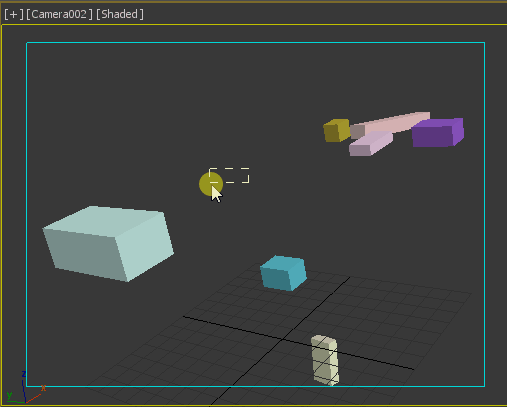
Task: Click the red X axis label
Action: (x=43, y=388)
